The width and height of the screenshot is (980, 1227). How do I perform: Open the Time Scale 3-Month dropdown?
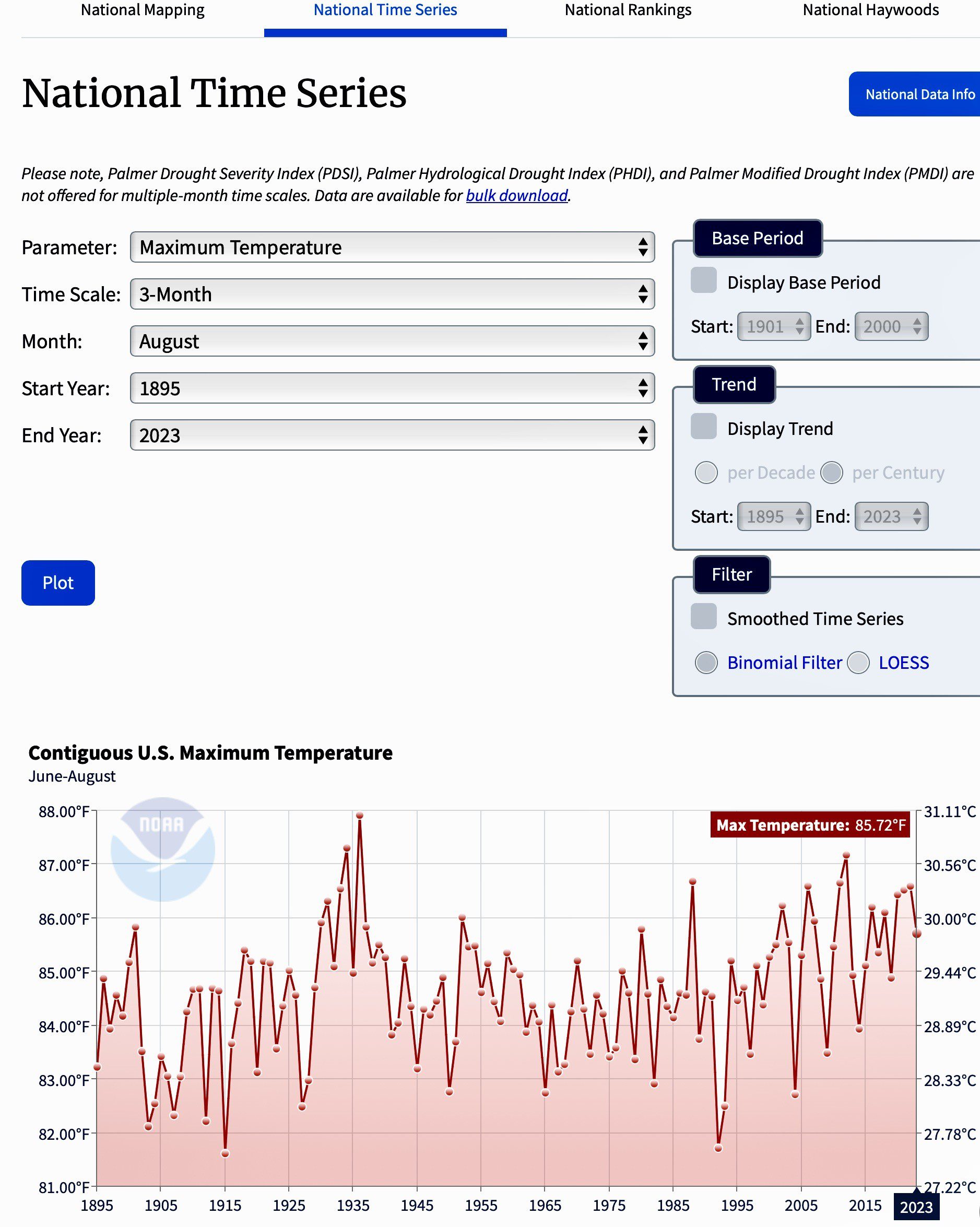tap(392, 294)
